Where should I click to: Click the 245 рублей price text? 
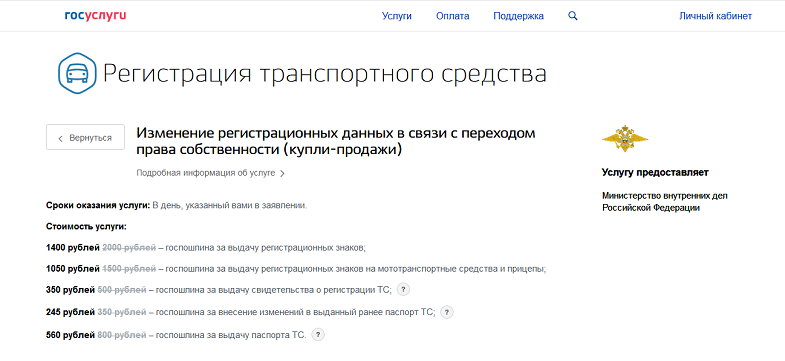[x=70, y=312]
